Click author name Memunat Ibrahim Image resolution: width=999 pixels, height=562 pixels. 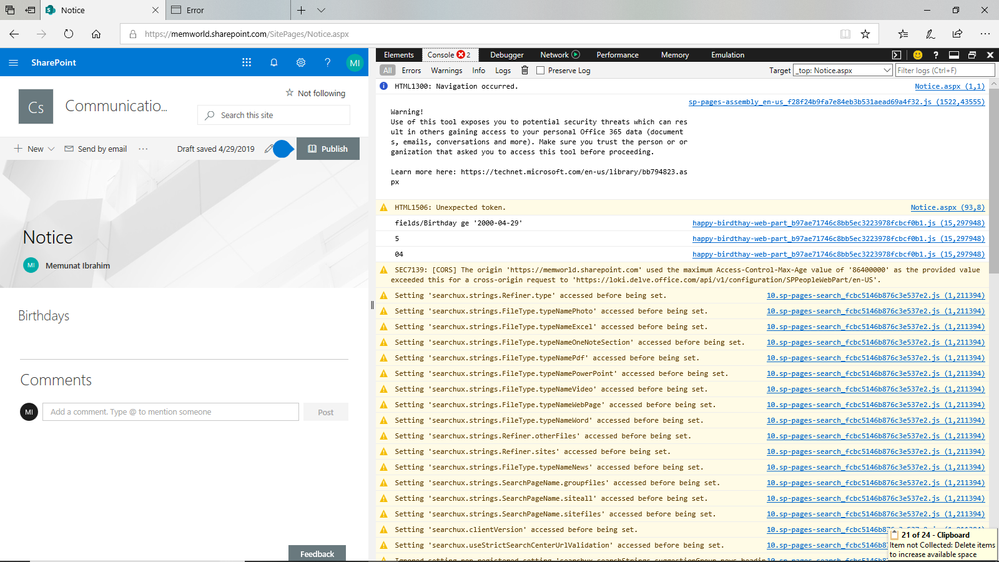[78, 266]
